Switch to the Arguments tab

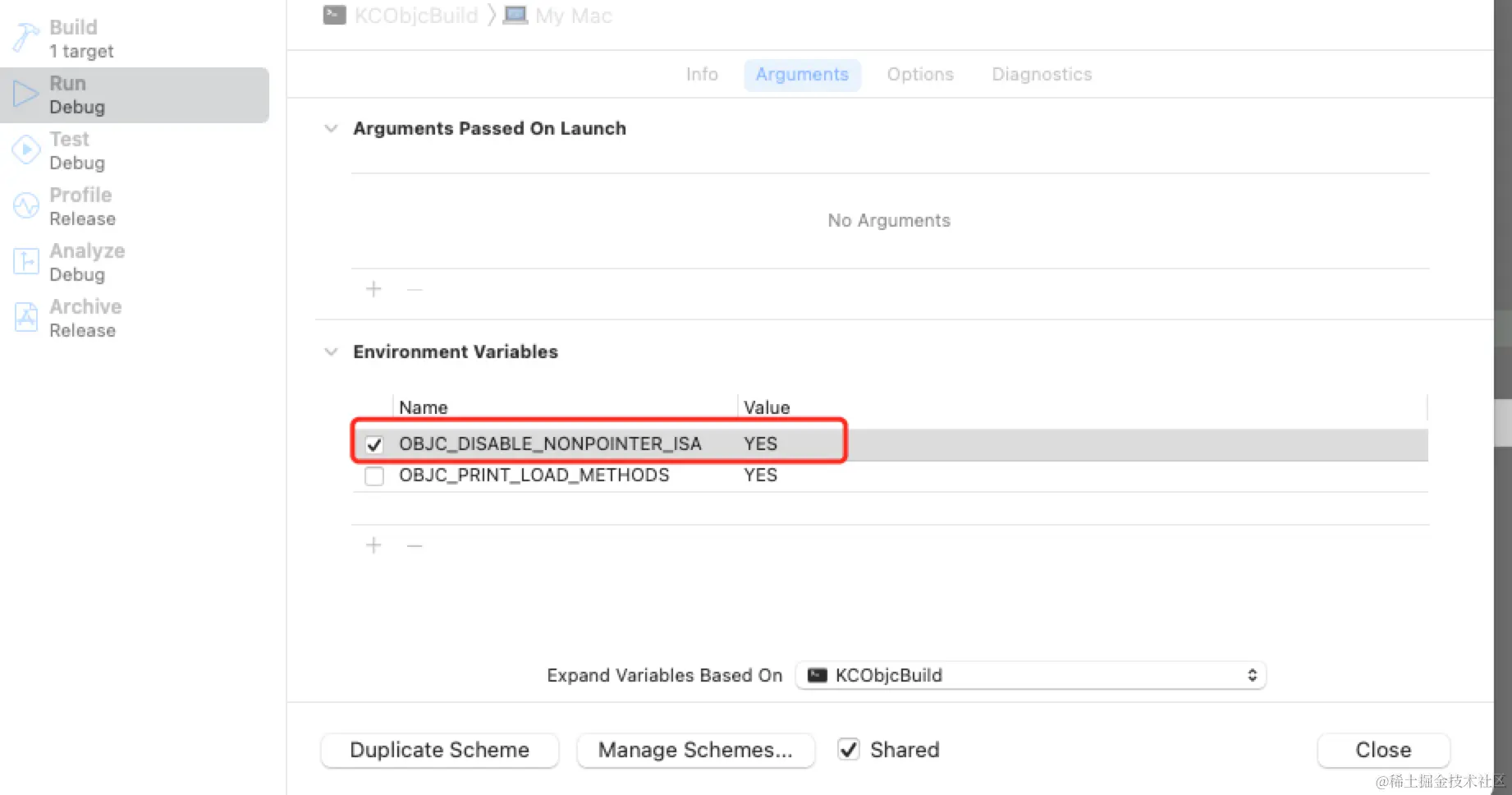point(802,75)
